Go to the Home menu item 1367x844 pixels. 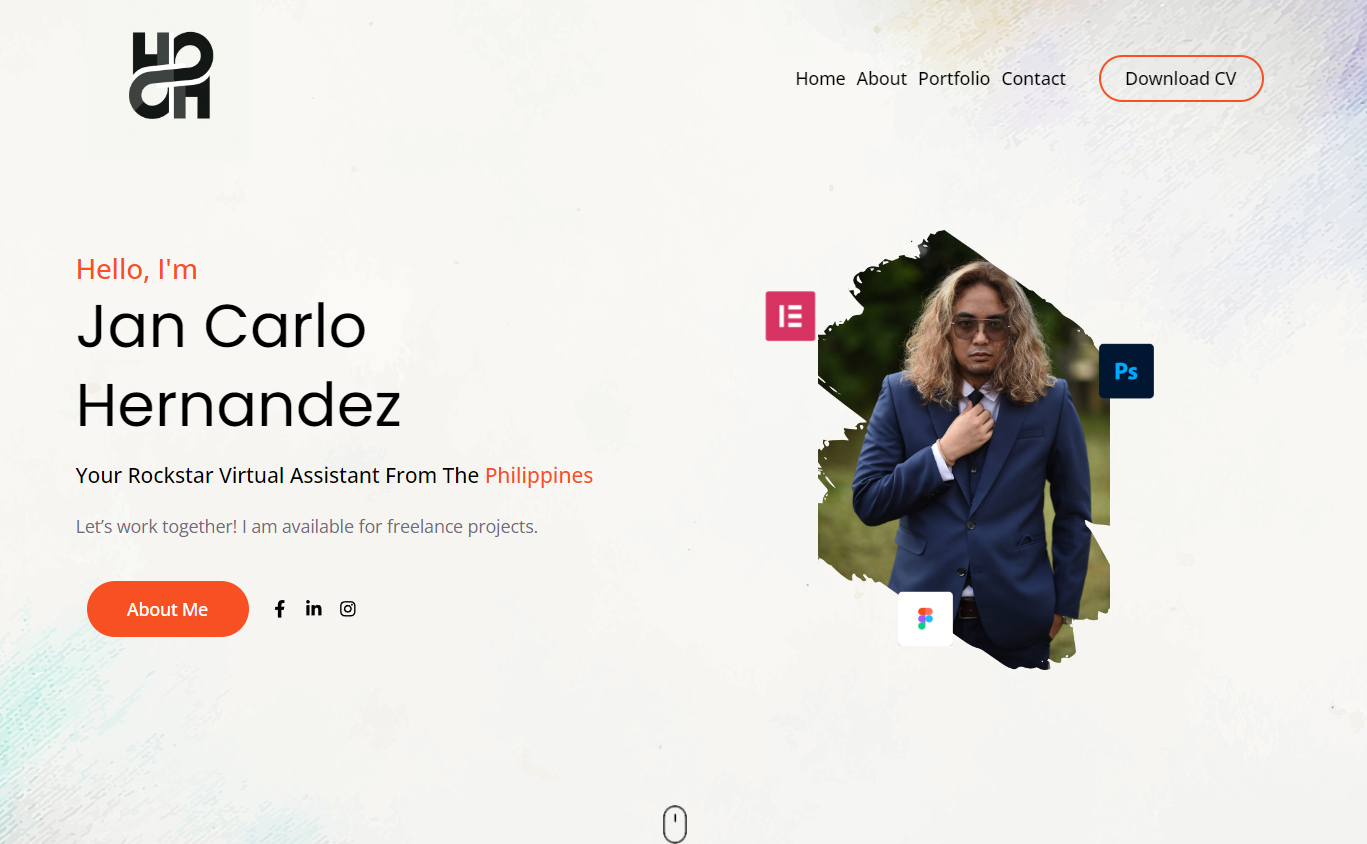coord(820,79)
